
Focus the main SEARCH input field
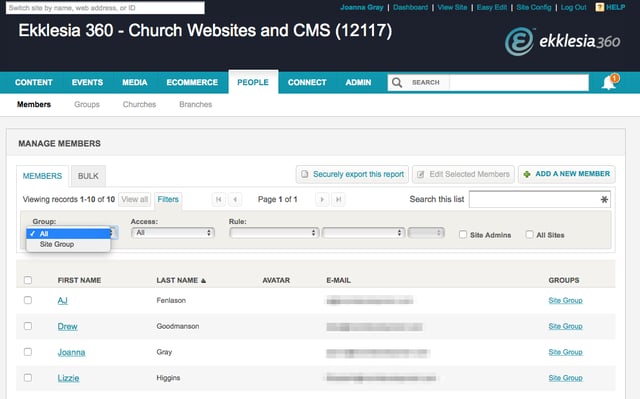518,82
